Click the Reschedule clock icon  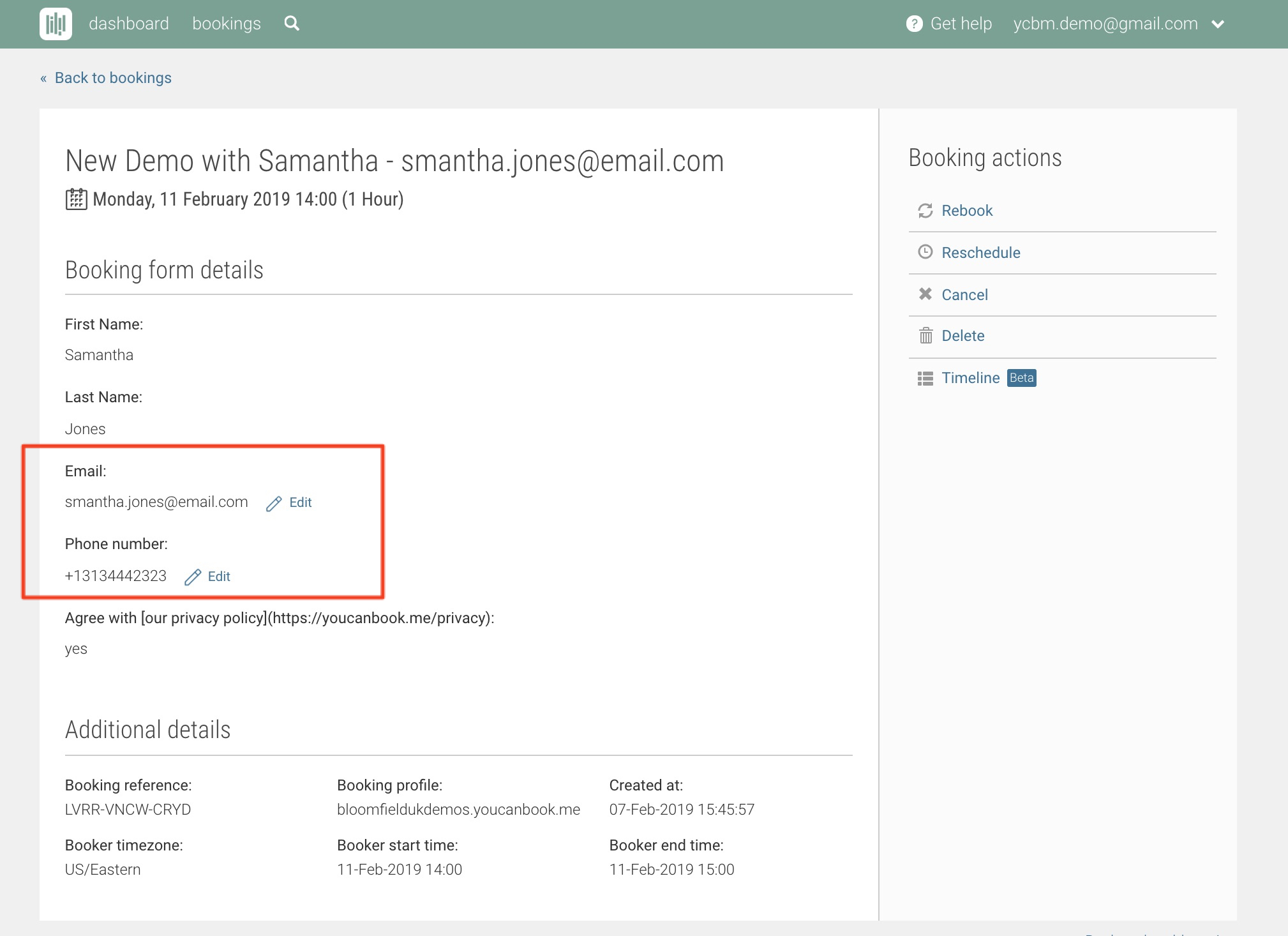(925, 252)
